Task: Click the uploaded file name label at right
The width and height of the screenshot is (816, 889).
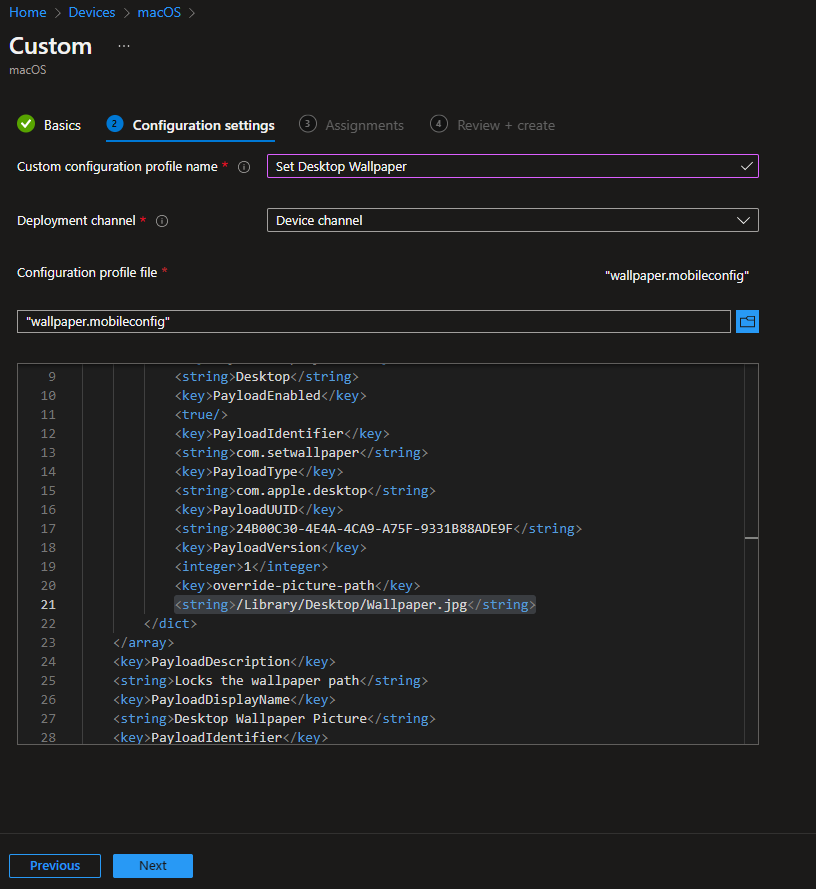Action: click(x=677, y=276)
